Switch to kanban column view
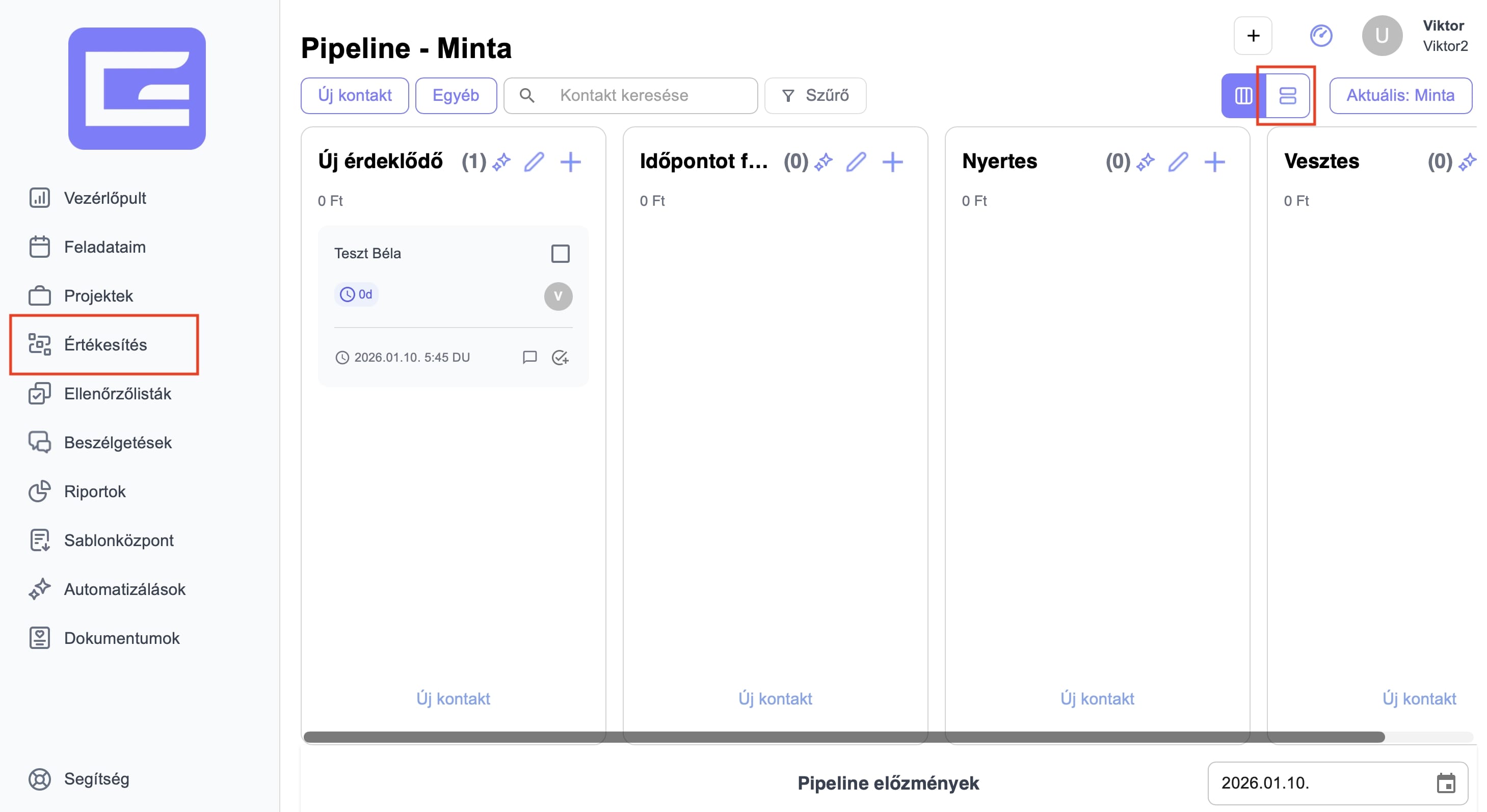The width and height of the screenshot is (1487, 812). click(1243, 96)
